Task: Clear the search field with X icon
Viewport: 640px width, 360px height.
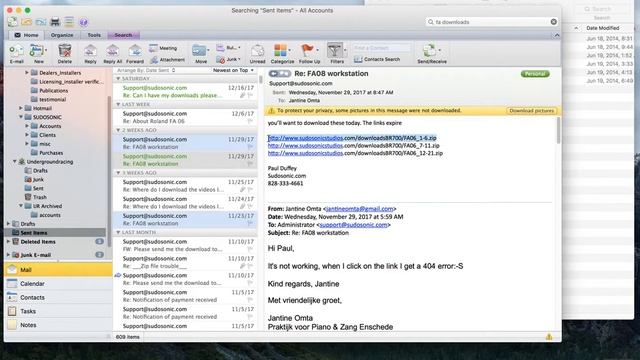Action: (x=553, y=22)
